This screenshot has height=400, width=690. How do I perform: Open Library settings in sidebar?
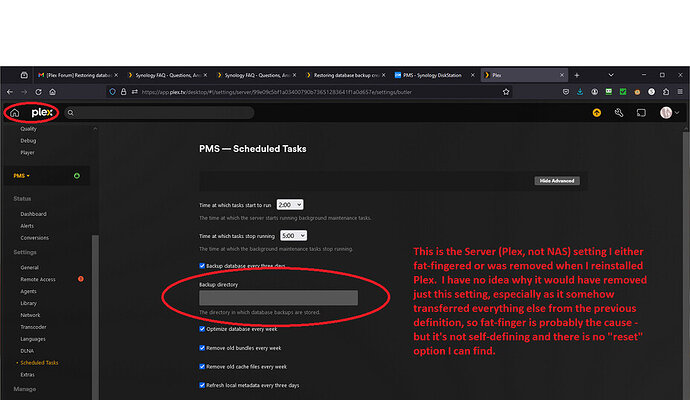pos(29,303)
